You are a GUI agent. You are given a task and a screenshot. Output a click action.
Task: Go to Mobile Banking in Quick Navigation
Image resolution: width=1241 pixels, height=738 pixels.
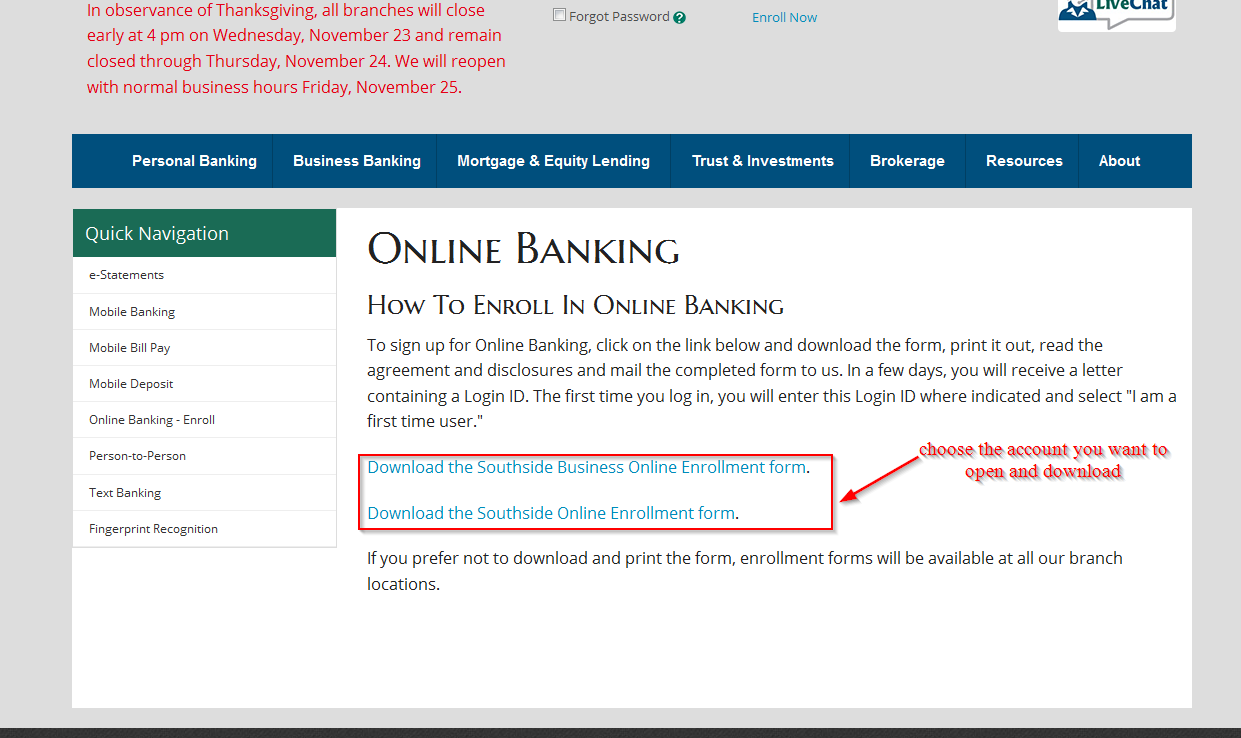(x=204, y=312)
